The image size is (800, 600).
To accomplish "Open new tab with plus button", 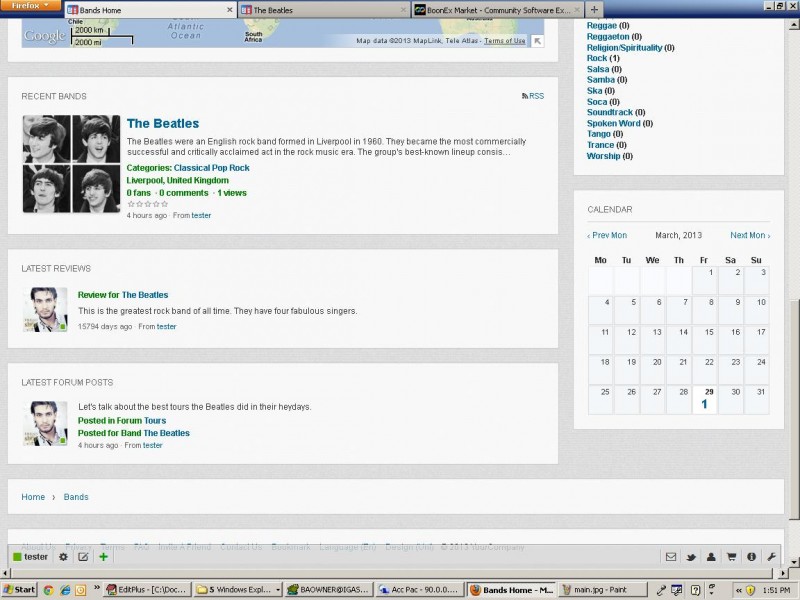I will point(594,10).
